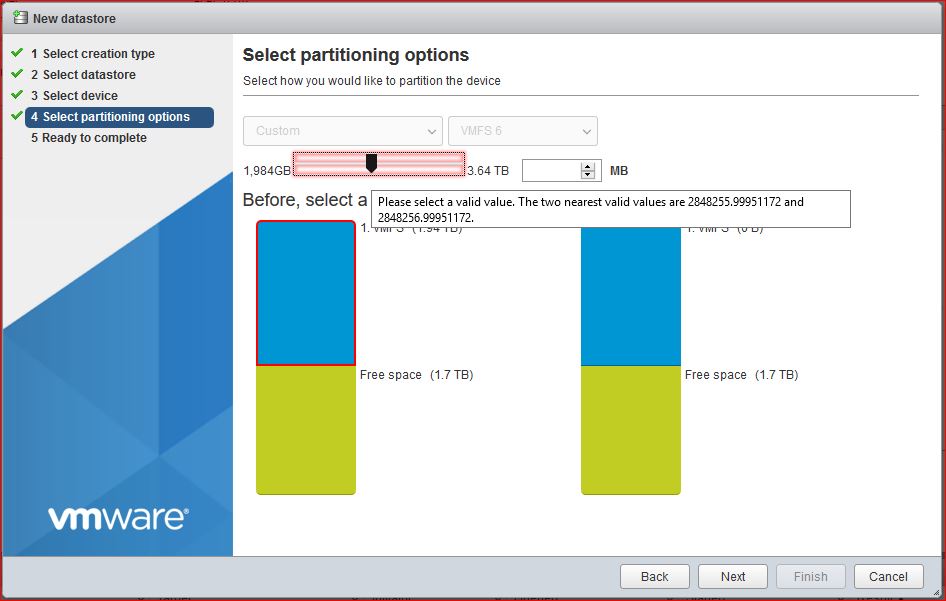Go to step 1 Select creation type

point(93,54)
